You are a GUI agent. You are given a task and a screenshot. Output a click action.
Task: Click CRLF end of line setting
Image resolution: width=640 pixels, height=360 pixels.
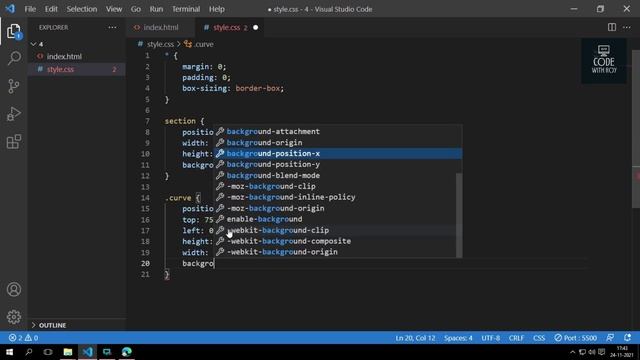coord(516,338)
